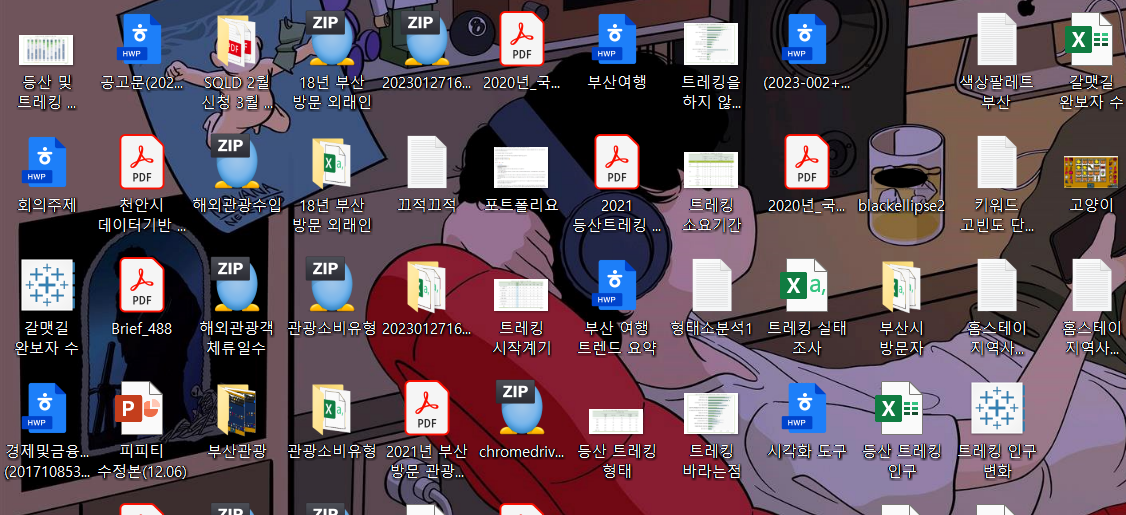Select the 18년 부산 방문 외래인 ZIP archive
Image resolution: width=1126 pixels, height=515 pixels.
coord(332,40)
